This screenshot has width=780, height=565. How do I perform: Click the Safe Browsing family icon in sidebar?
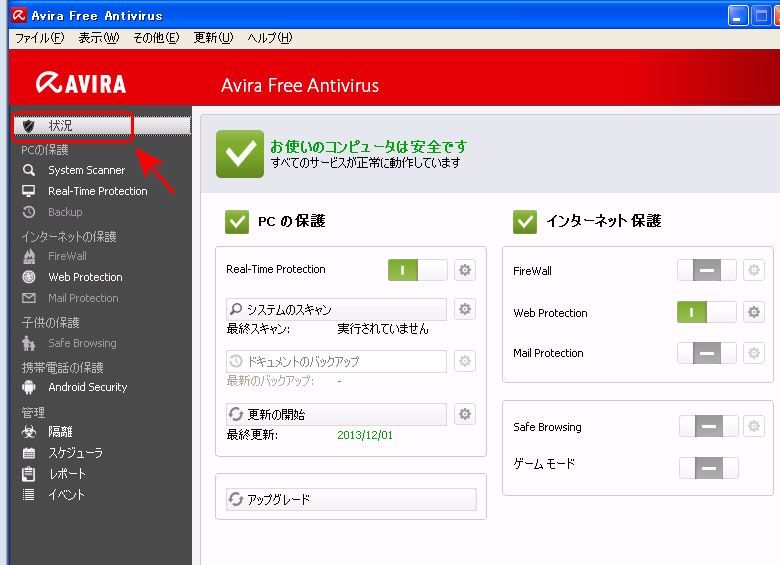tap(29, 343)
